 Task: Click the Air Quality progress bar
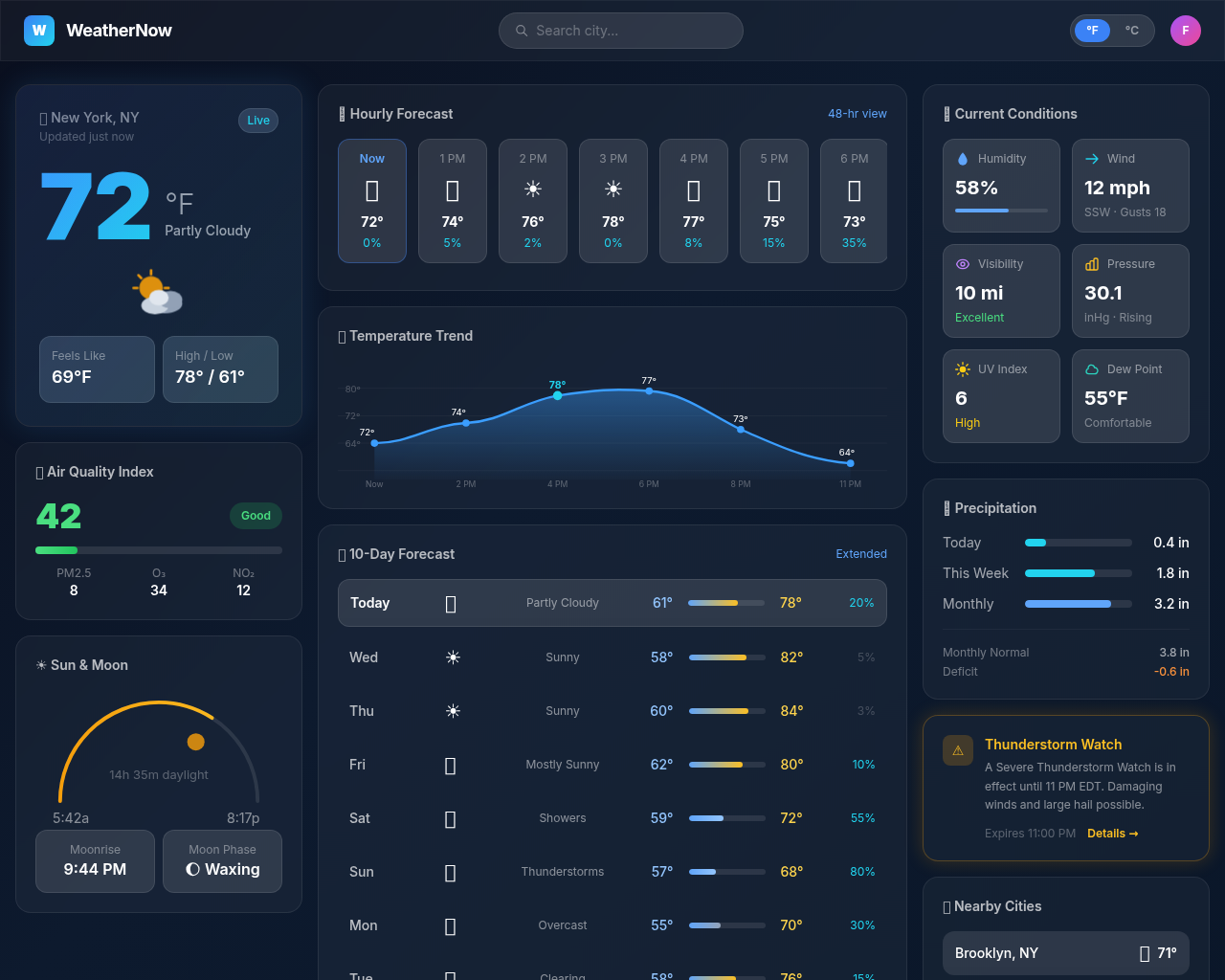pos(159,550)
